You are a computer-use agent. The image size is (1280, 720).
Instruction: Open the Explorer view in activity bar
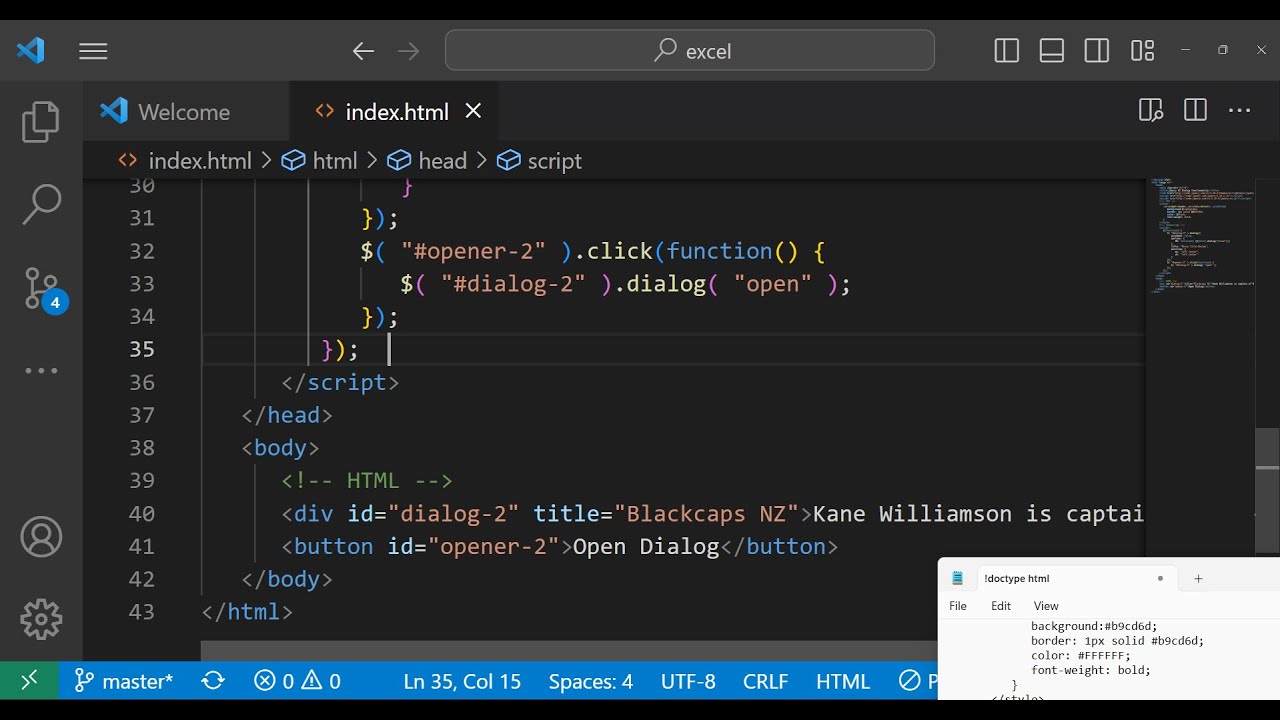click(x=41, y=122)
